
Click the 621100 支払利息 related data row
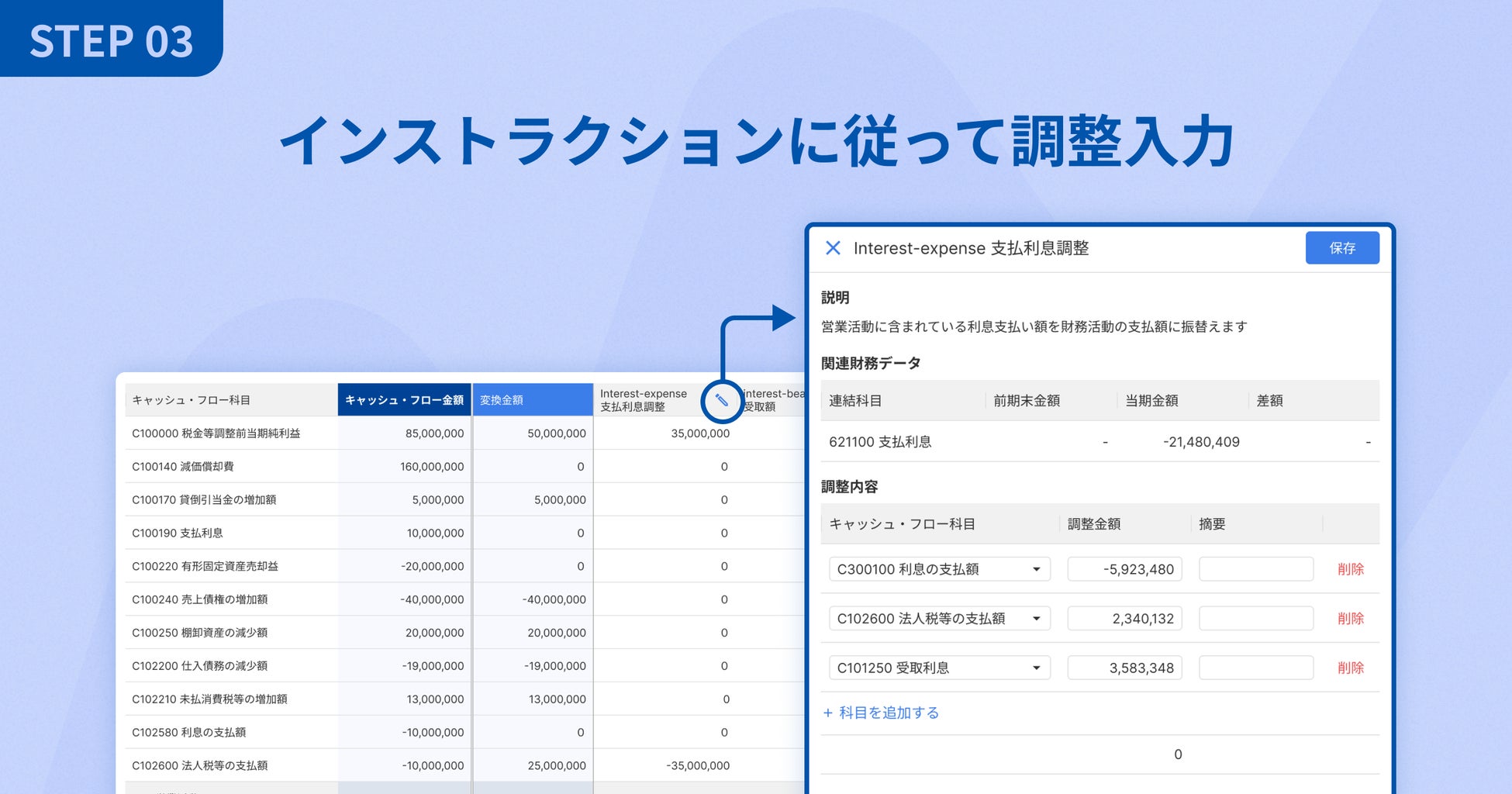(x=1100, y=442)
